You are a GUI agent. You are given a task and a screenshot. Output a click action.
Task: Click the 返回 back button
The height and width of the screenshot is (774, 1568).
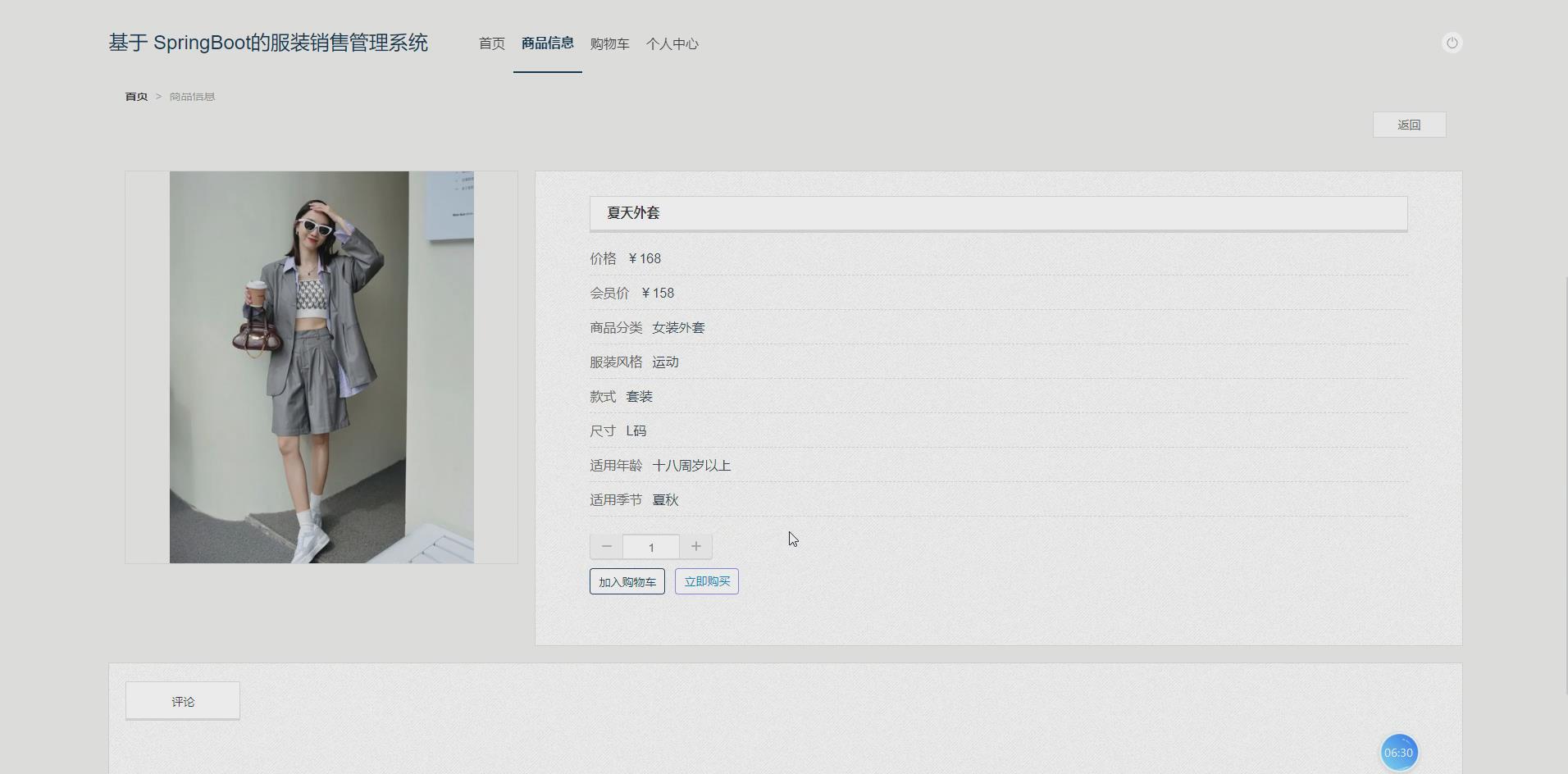[x=1409, y=125]
